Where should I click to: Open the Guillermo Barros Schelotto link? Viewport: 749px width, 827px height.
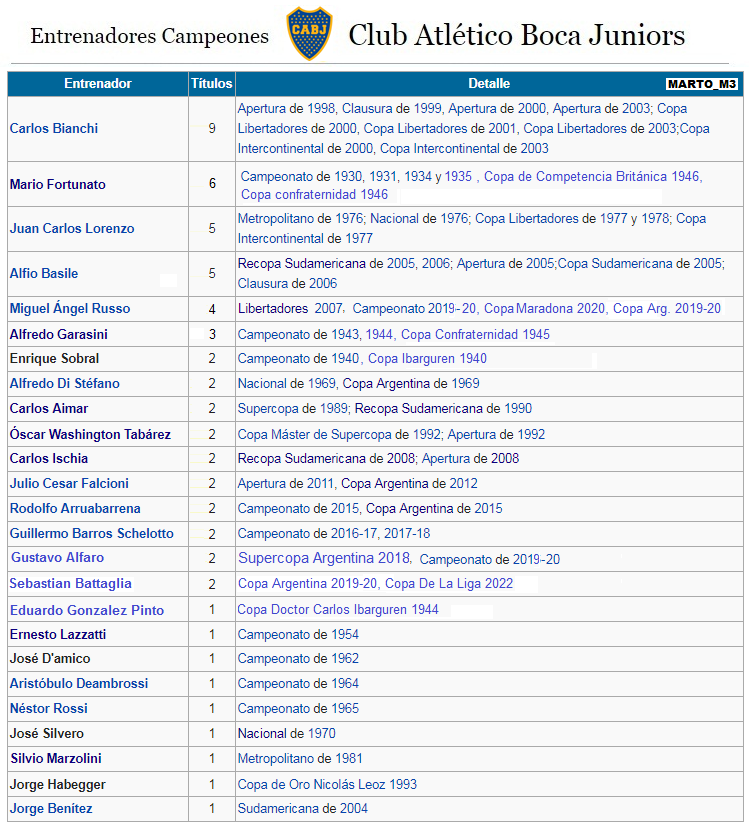pos(92,533)
